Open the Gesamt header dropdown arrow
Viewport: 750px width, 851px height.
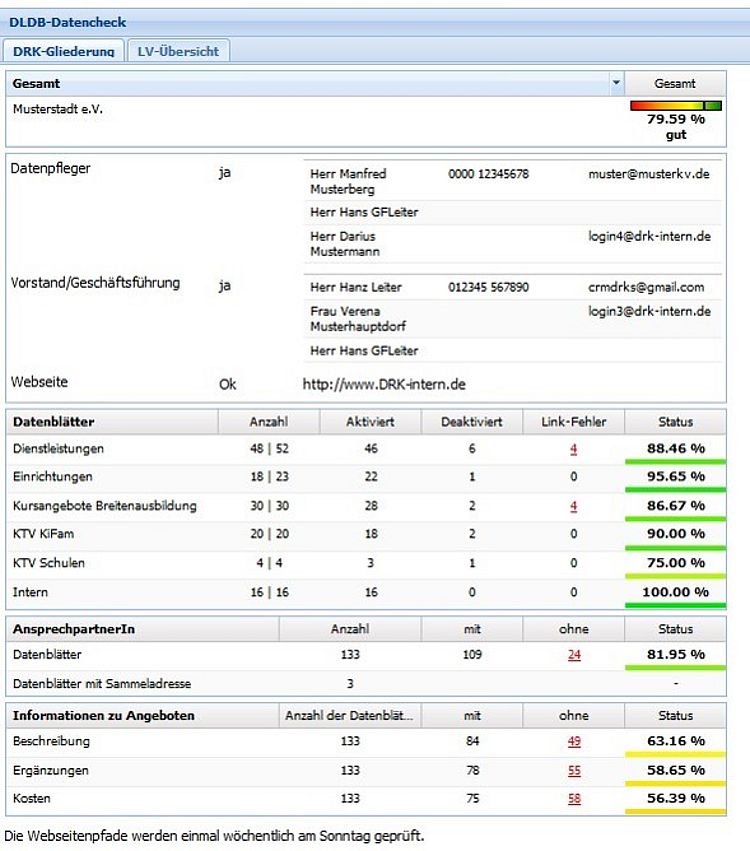[x=616, y=83]
